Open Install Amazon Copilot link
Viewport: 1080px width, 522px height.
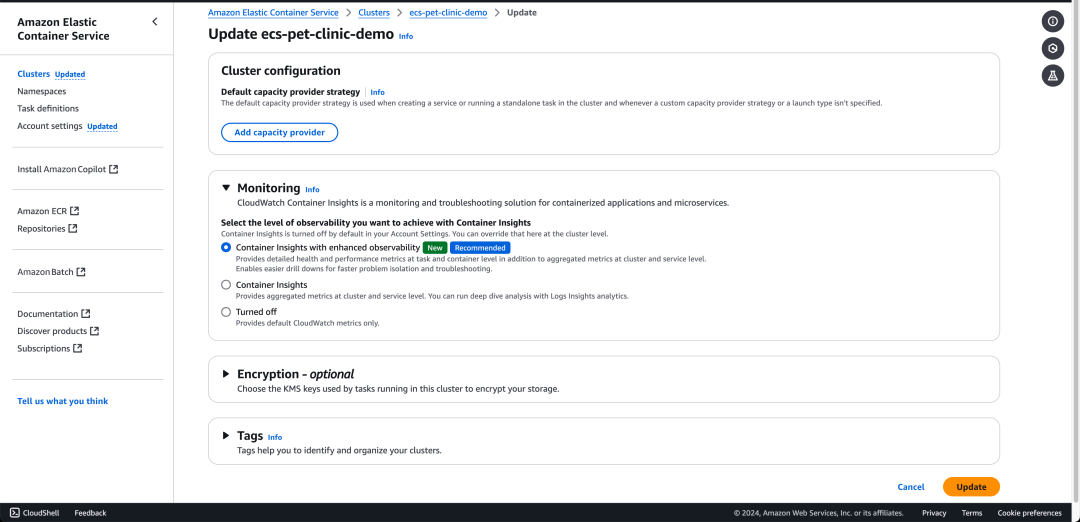(61, 169)
